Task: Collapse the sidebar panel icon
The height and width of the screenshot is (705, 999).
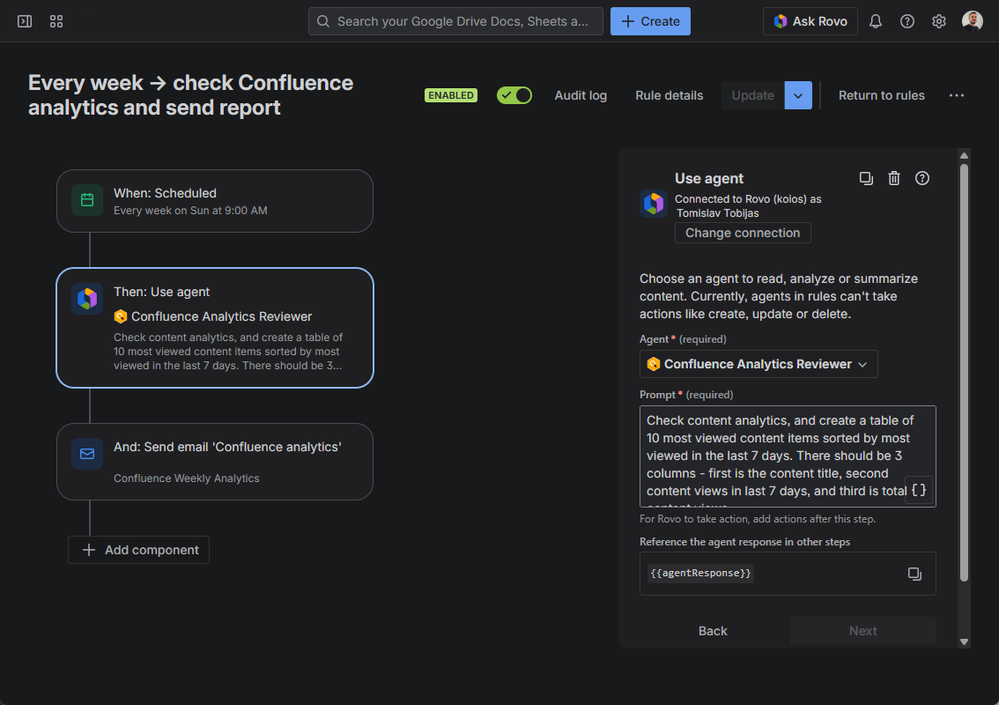Action: click(x=24, y=22)
